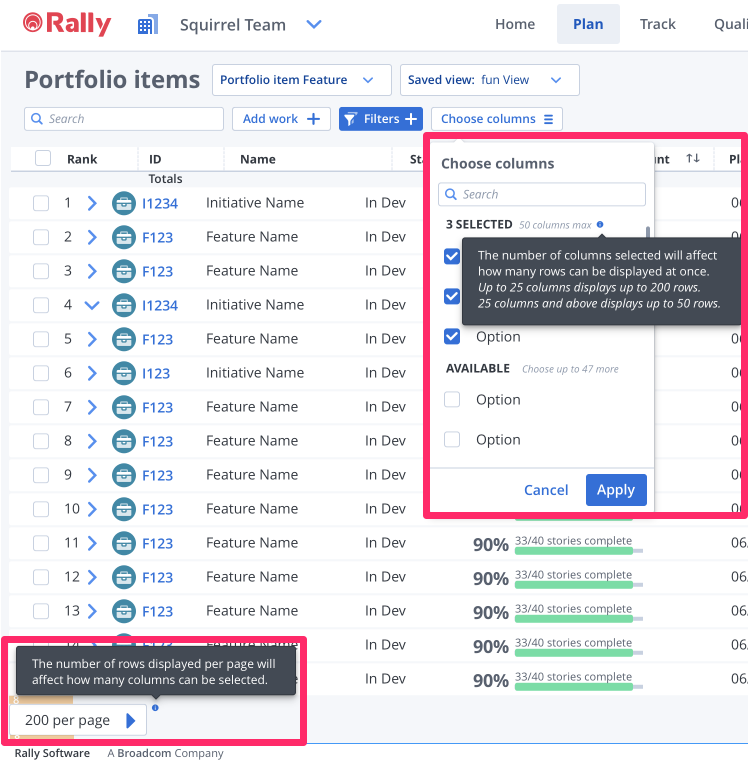The width and height of the screenshot is (748, 760).
Task: Cancel the column chooser
Action: click(546, 490)
